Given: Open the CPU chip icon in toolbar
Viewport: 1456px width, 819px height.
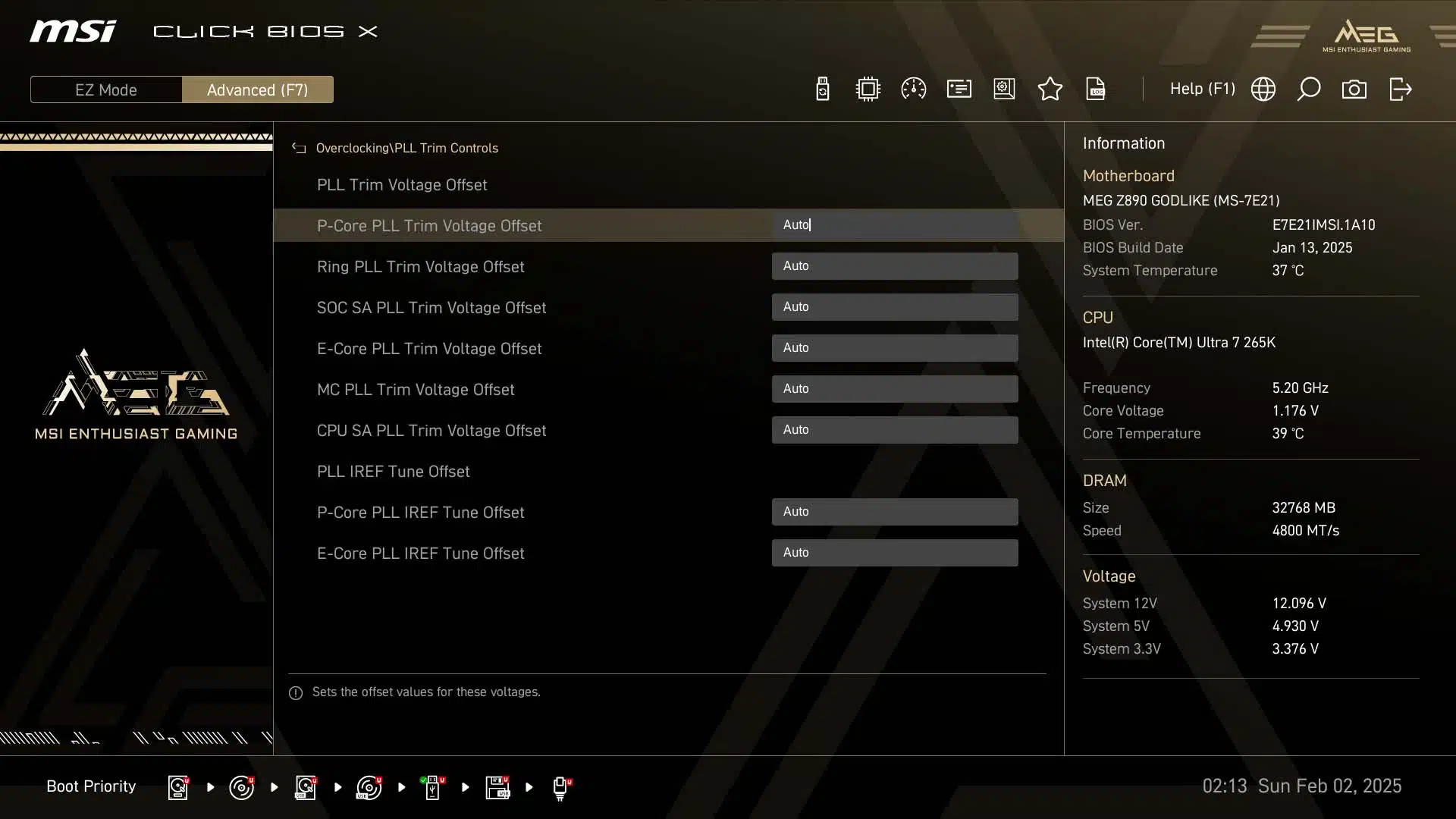Looking at the screenshot, I should (x=868, y=89).
